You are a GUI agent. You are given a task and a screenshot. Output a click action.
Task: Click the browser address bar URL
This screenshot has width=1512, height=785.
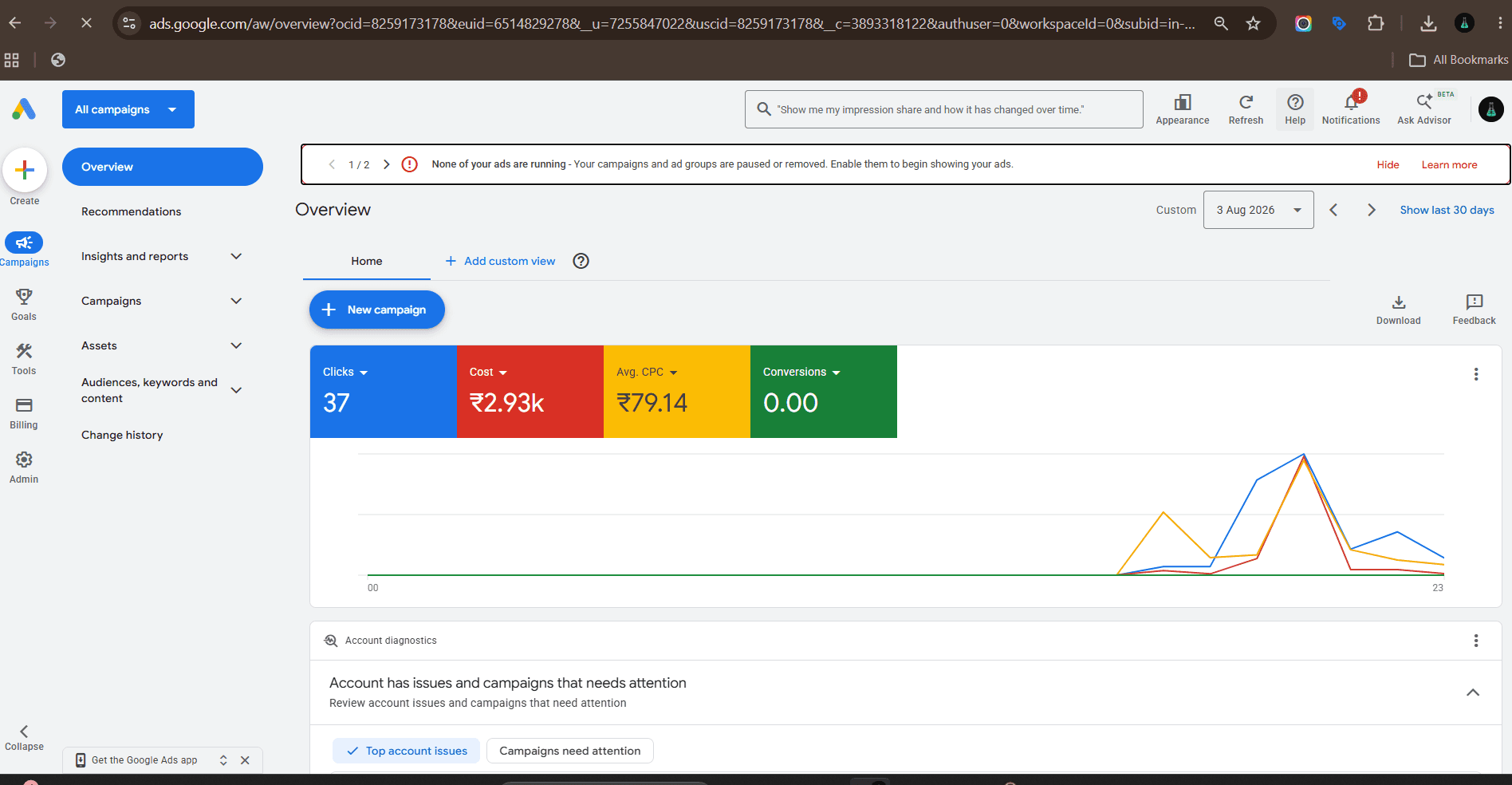(671, 23)
